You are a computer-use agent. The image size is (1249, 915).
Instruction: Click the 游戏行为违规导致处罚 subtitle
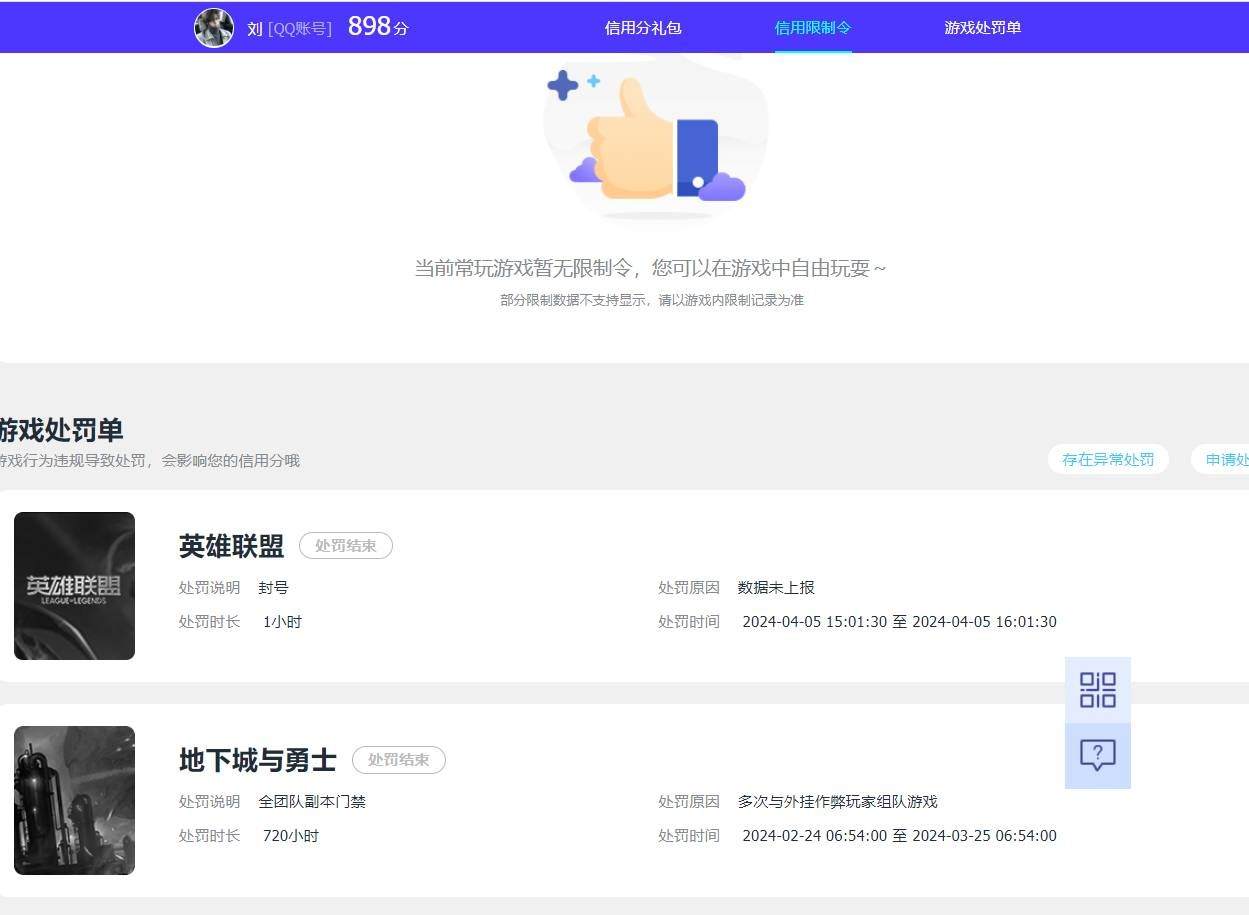pyautogui.click(x=150, y=461)
